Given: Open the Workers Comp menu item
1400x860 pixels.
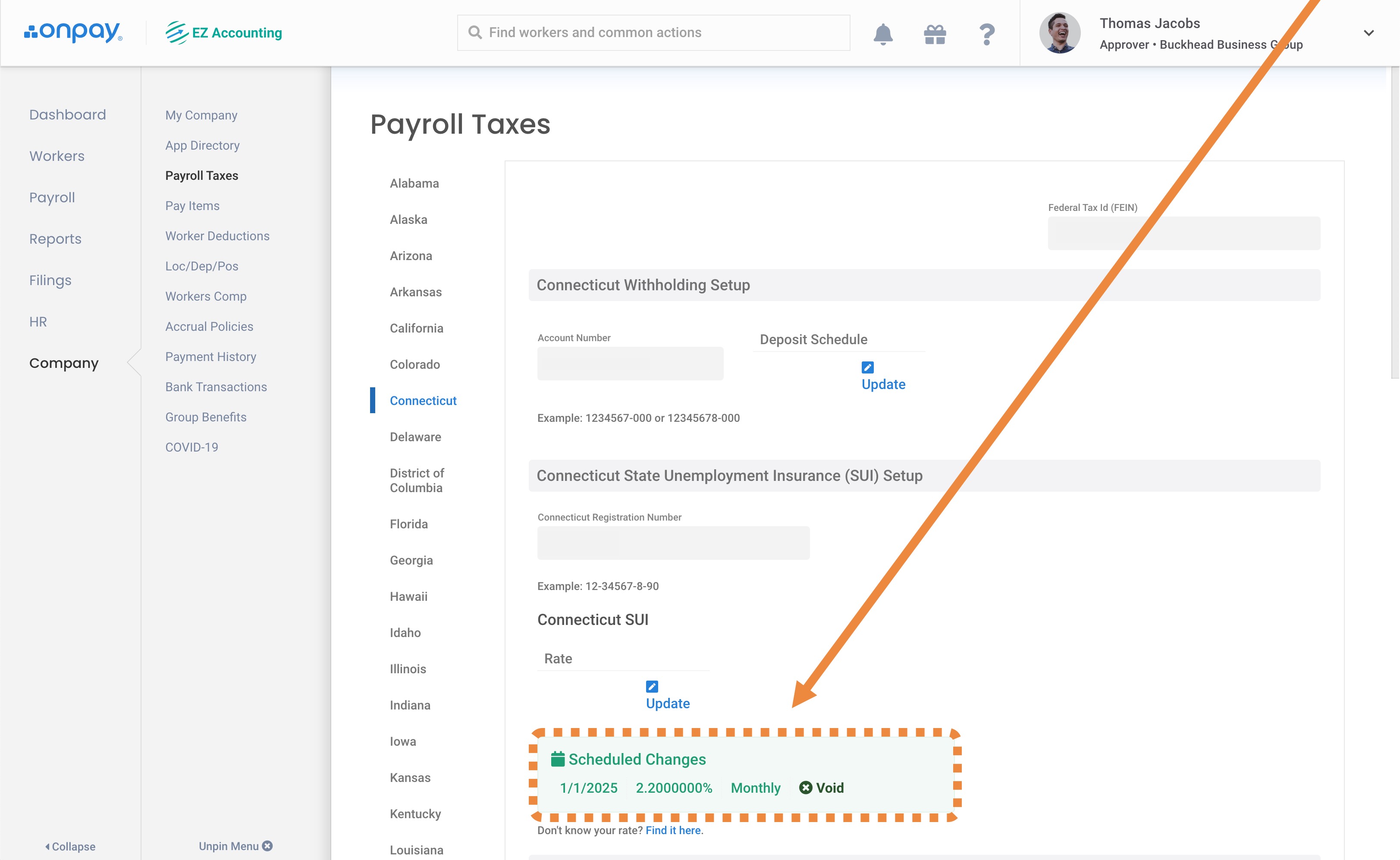Looking at the screenshot, I should click(206, 296).
